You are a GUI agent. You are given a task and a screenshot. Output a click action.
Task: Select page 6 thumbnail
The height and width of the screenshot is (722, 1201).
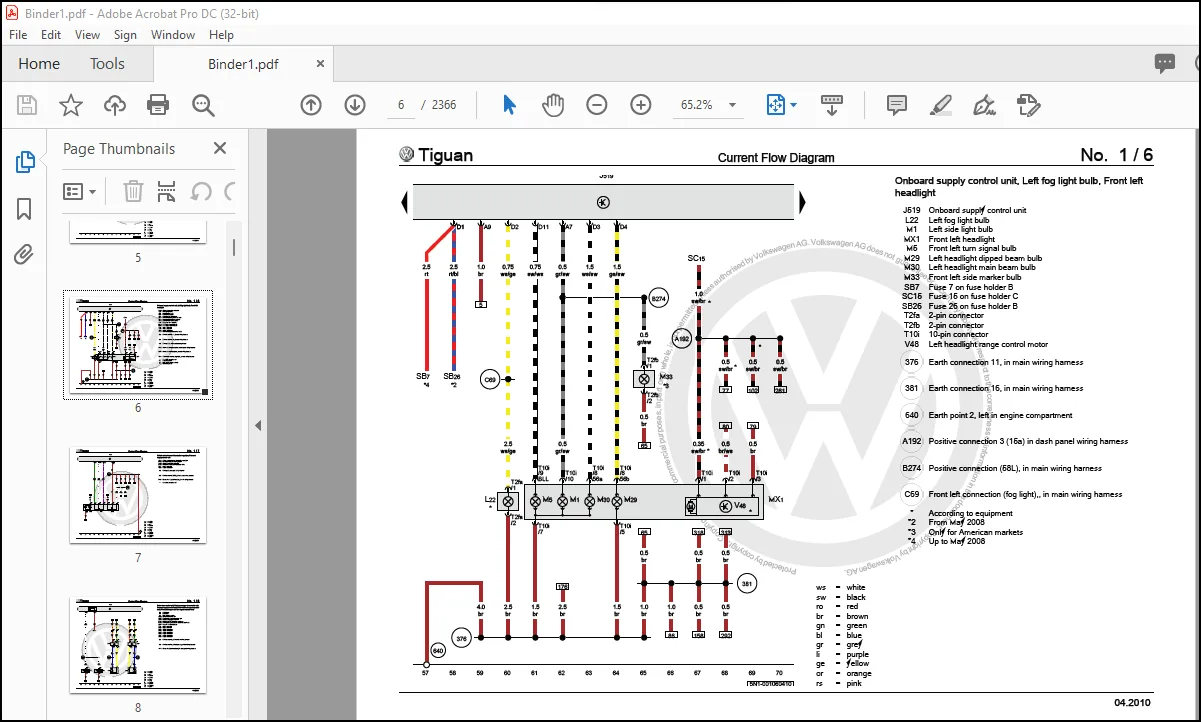[139, 345]
